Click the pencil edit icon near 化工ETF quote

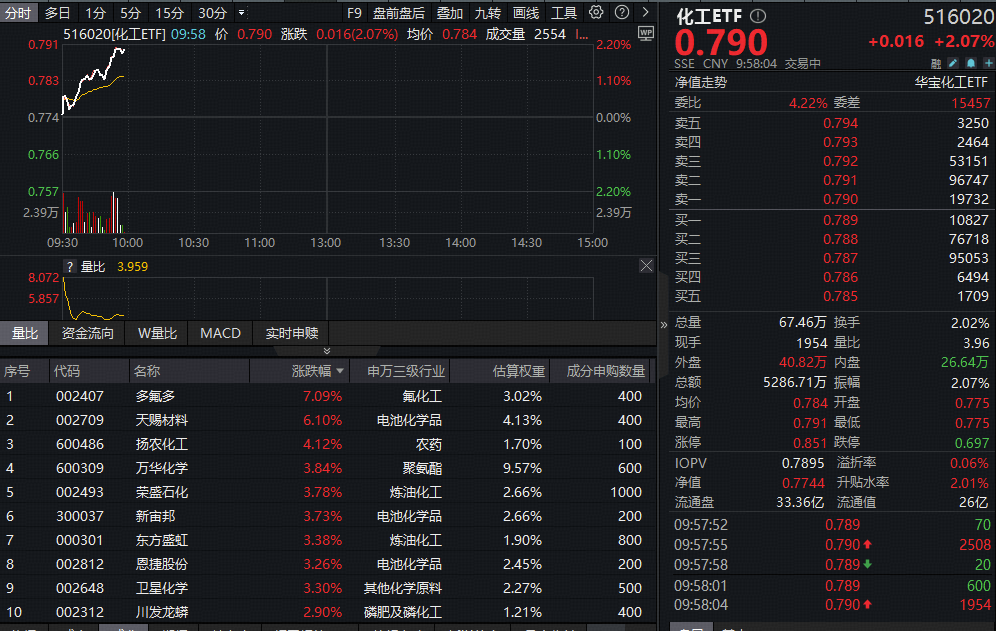pos(952,63)
